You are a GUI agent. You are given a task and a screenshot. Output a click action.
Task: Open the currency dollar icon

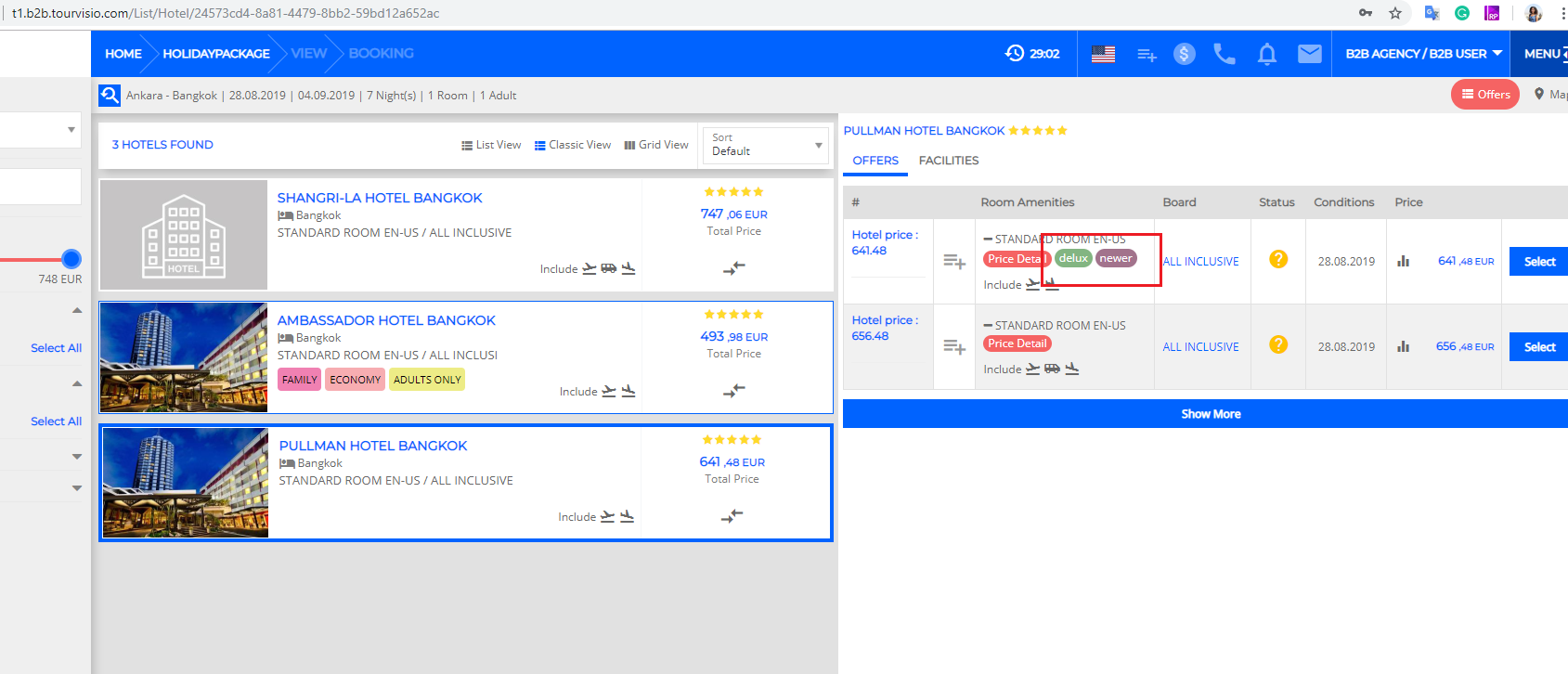click(x=1184, y=54)
